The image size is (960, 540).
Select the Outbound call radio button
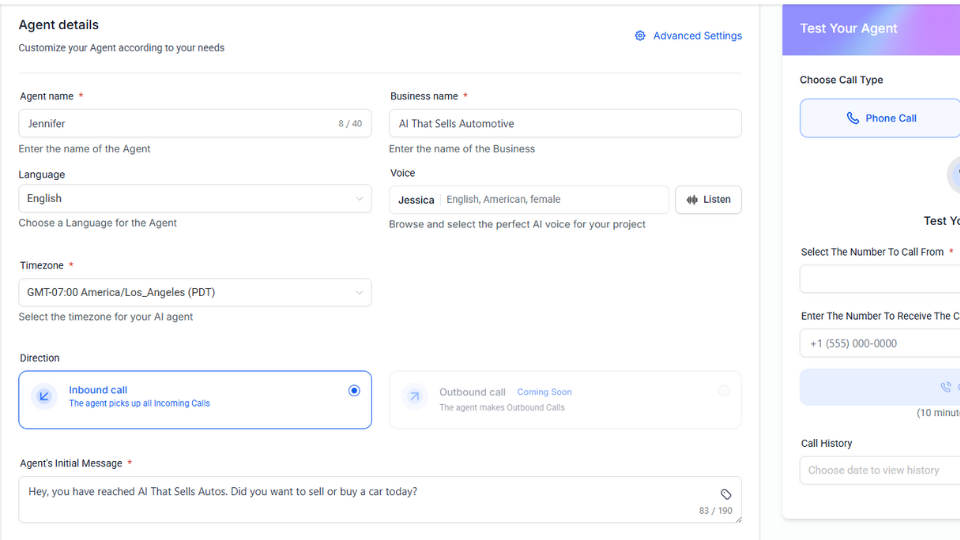click(724, 391)
